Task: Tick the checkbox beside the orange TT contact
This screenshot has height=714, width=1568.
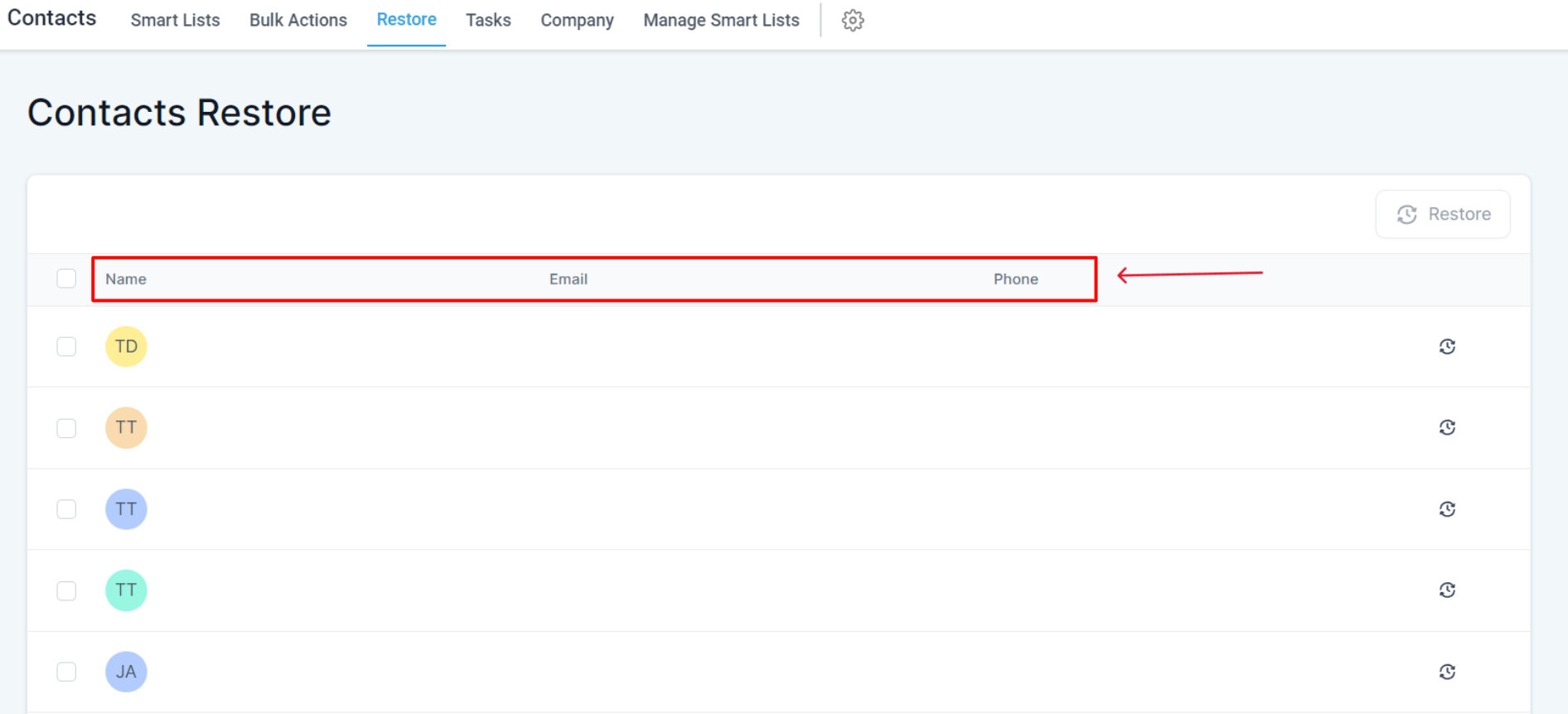Action: [x=66, y=428]
